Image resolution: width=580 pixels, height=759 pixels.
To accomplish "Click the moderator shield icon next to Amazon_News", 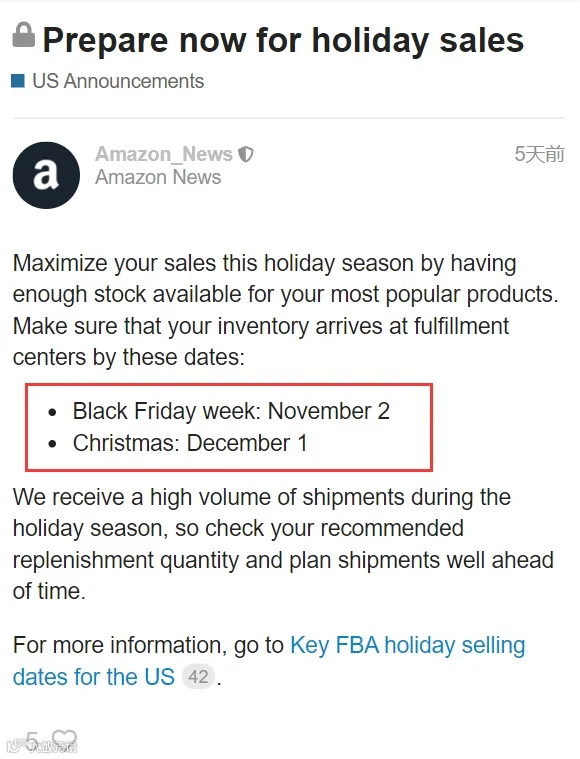I will tap(246, 154).
